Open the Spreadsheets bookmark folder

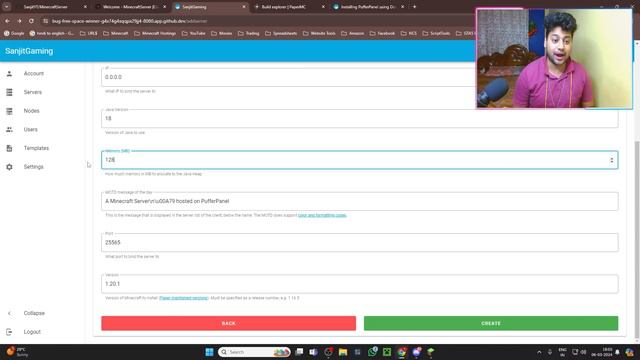[281, 33]
